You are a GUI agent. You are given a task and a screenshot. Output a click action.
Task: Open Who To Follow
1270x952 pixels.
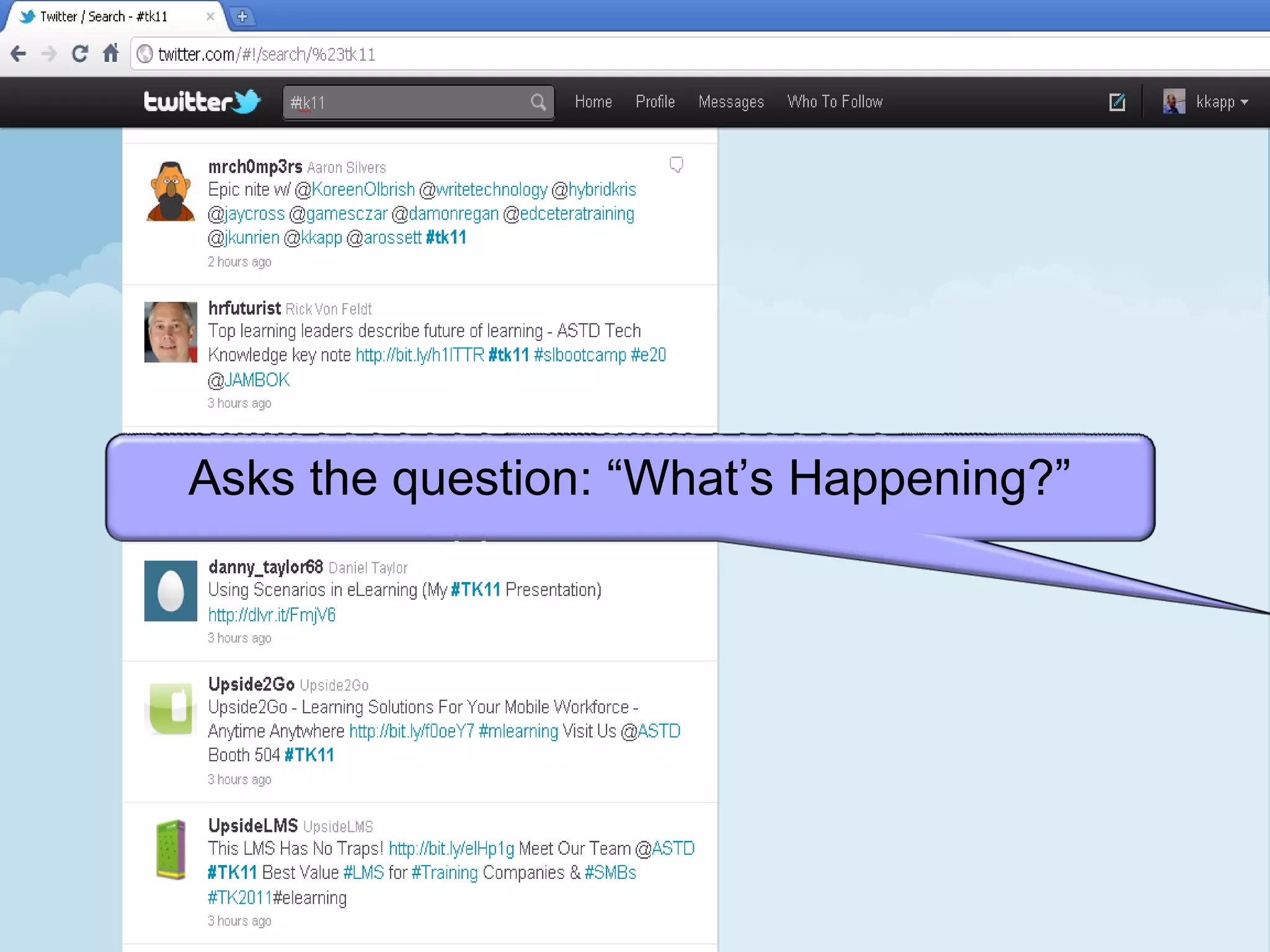(x=835, y=102)
